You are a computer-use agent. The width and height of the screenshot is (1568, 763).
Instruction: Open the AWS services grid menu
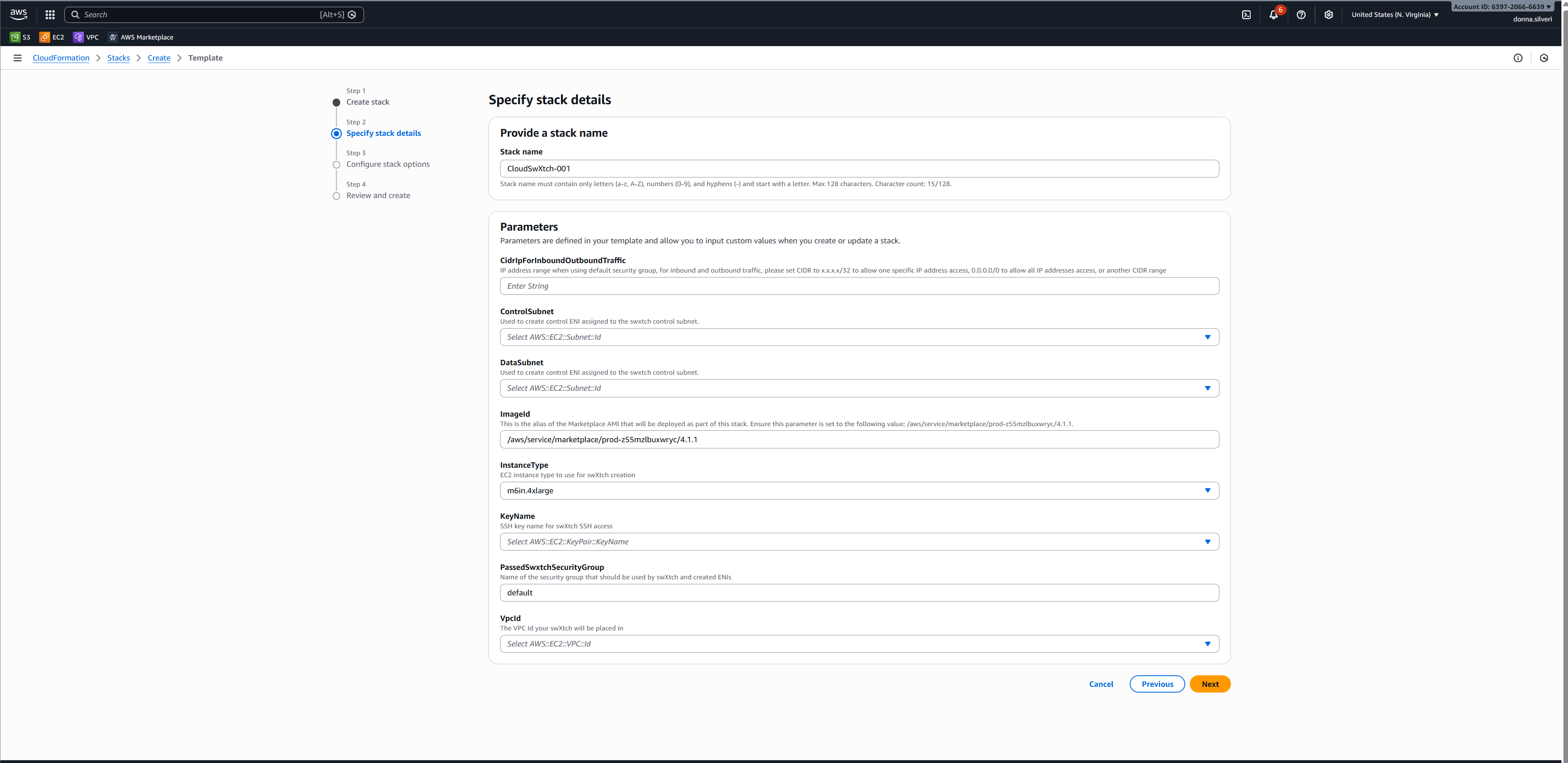tap(50, 14)
